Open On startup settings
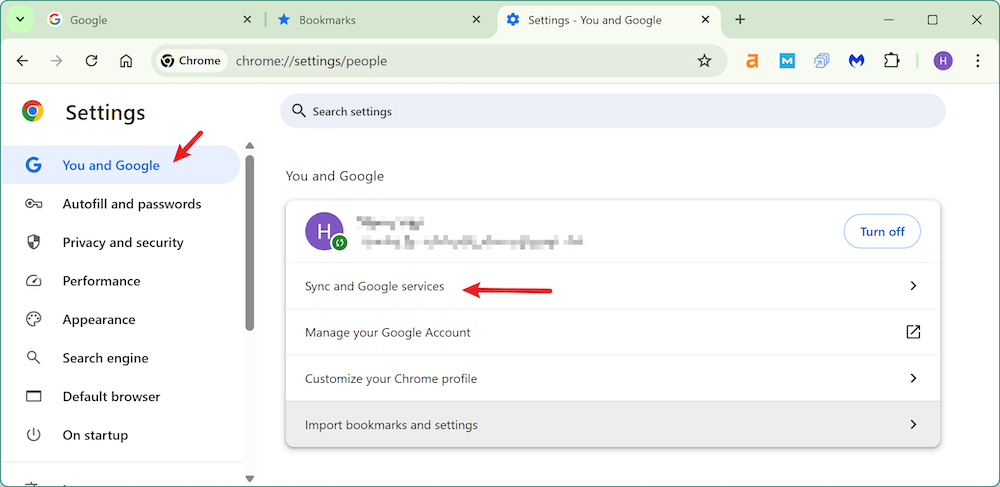Viewport: 1000px width, 487px height. coord(121,435)
